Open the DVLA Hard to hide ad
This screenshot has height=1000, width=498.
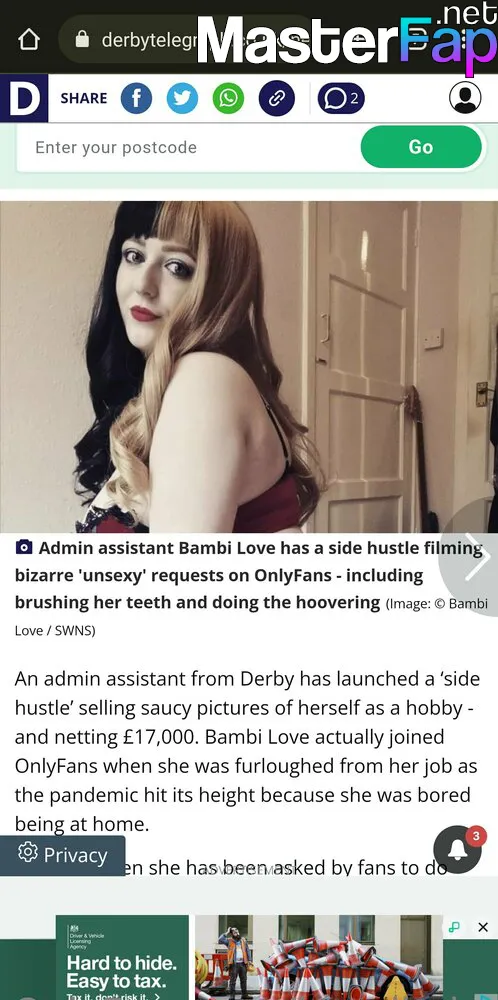[x=122, y=957]
